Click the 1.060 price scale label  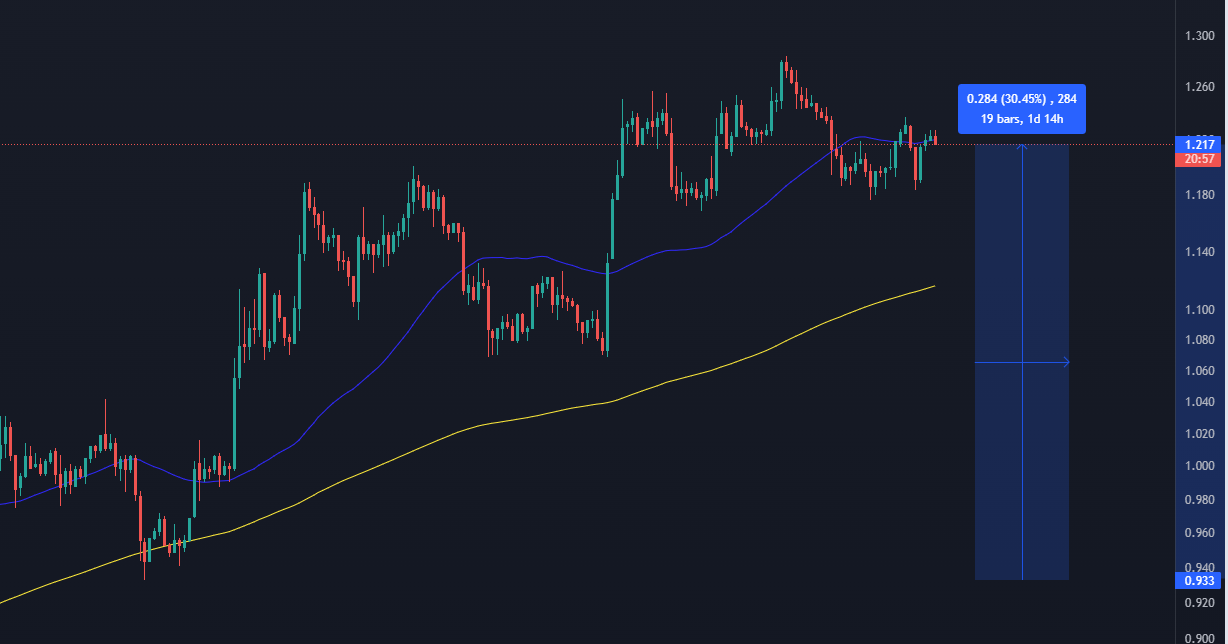coord(1199,371)
